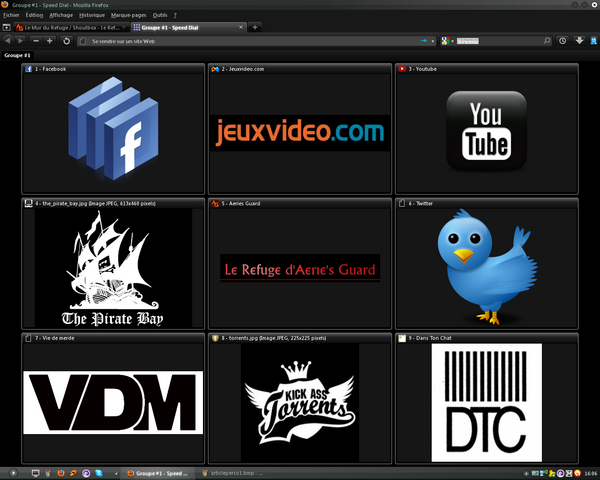Open the jeuxvideo.com speed dial thumbnail
This screenshot has width=600, height=480.
[x=300, y=133]
